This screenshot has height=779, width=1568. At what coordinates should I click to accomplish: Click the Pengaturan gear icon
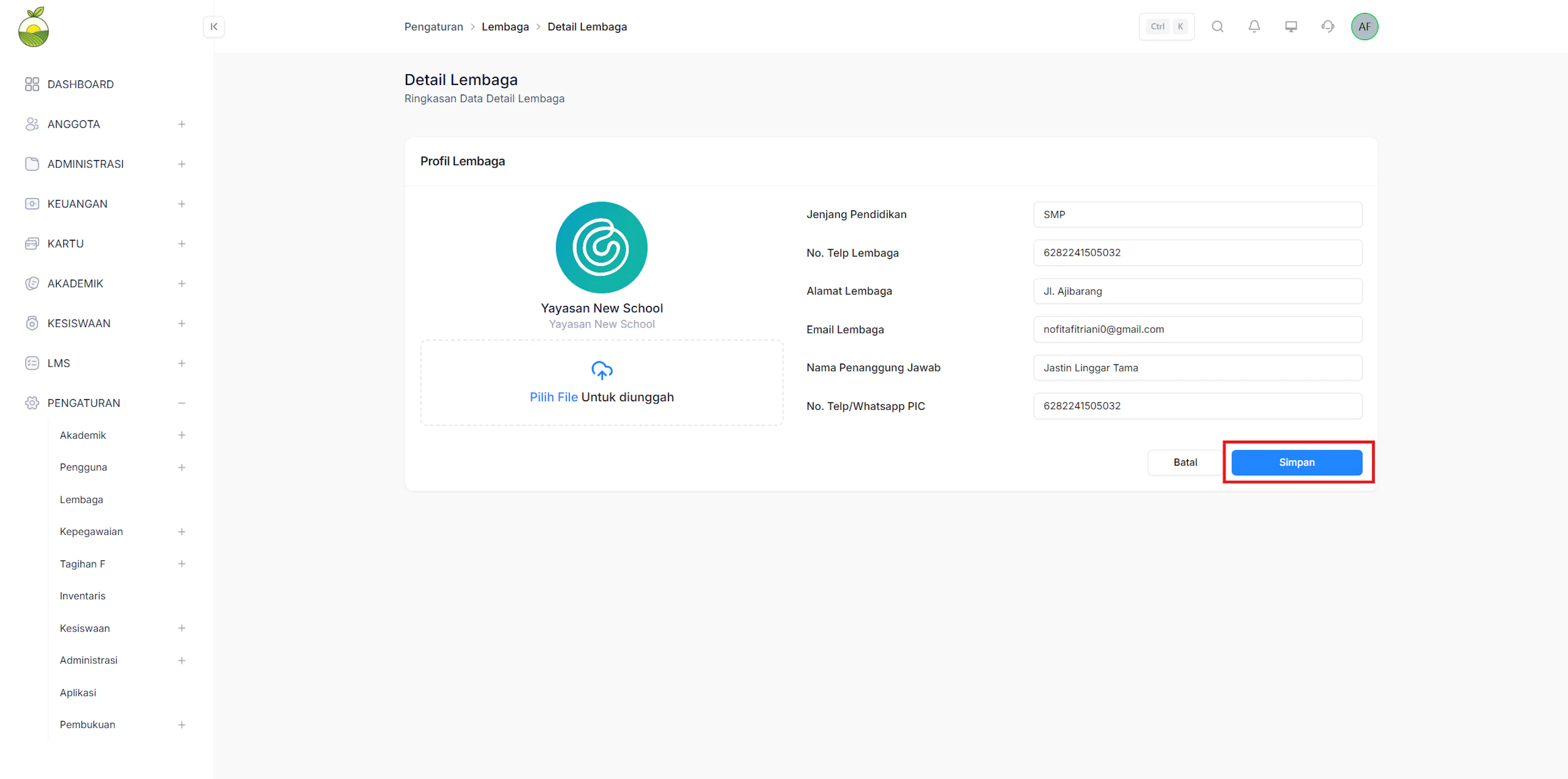(x=32, y=403)
